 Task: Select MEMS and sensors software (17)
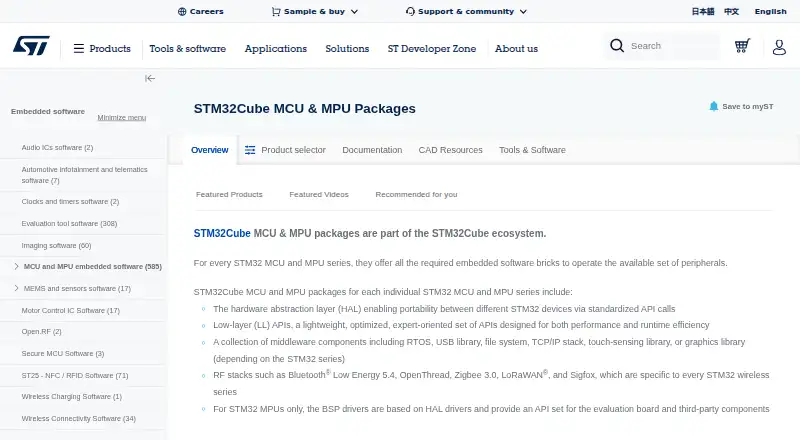point(77,288)
